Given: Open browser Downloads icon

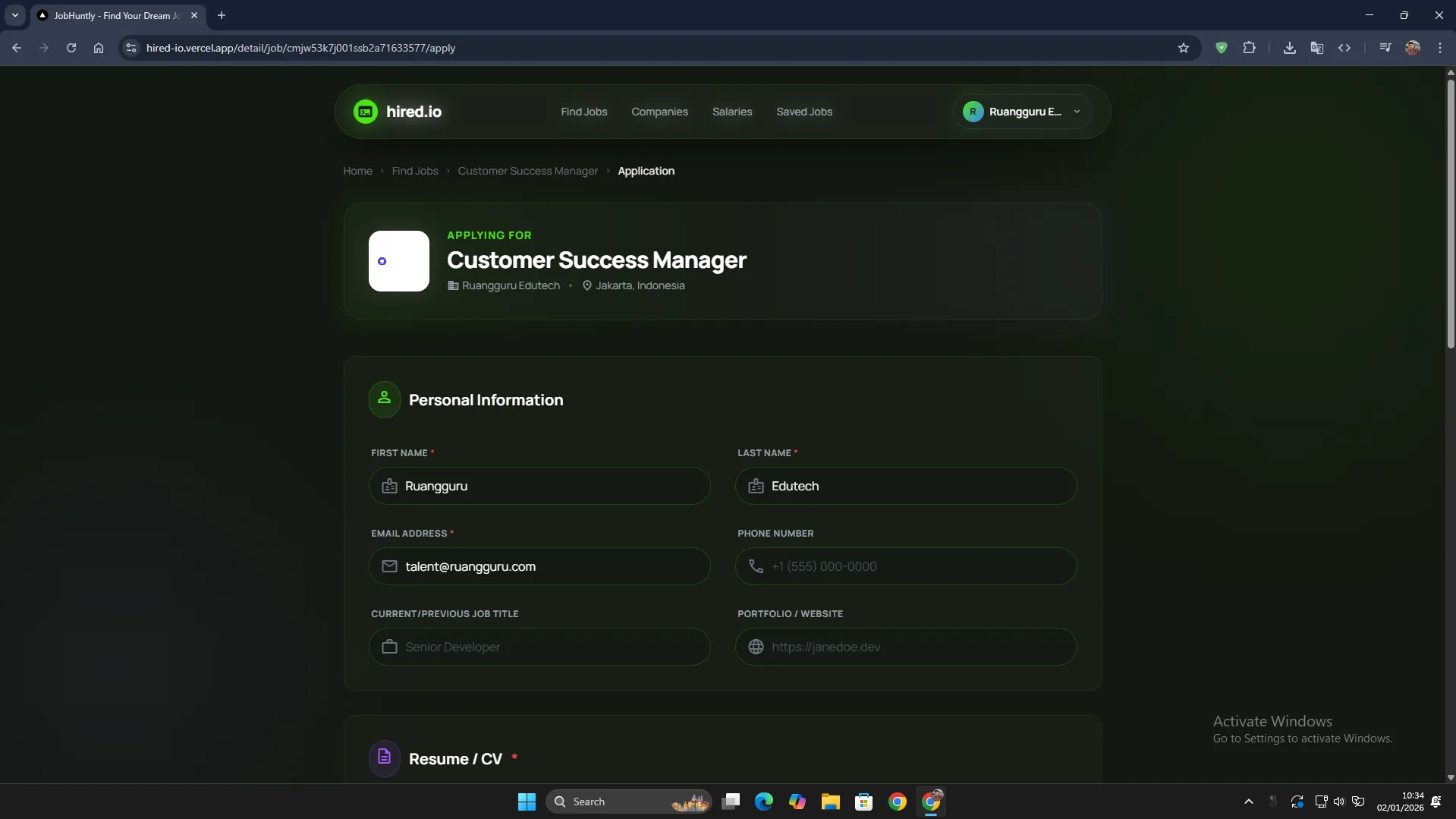Looking at the screenshot, I should coord(1289,48).
